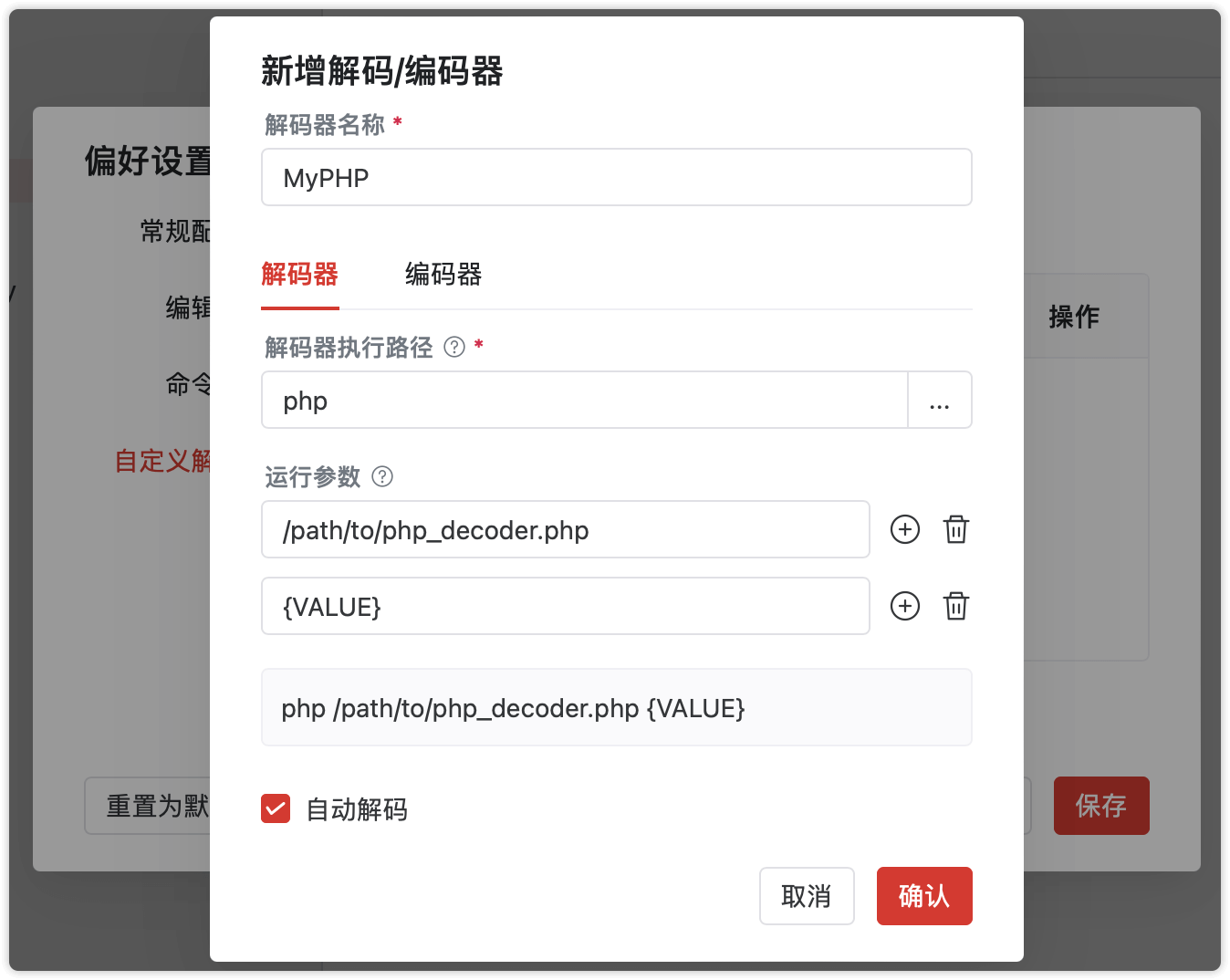Click the command preview showing php /path/to/php_decoder.php
This screenshot has height=980, width=1230.
click(616, 707)
